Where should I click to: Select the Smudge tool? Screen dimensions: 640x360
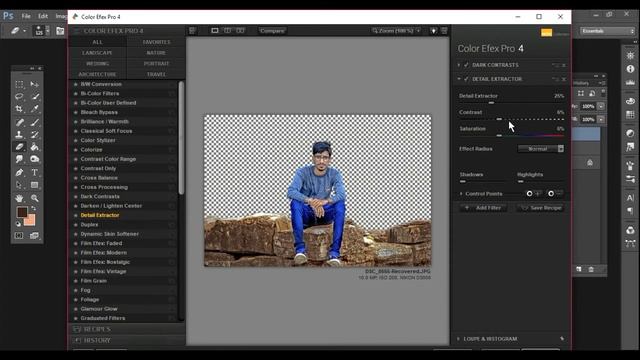(19, 159)
